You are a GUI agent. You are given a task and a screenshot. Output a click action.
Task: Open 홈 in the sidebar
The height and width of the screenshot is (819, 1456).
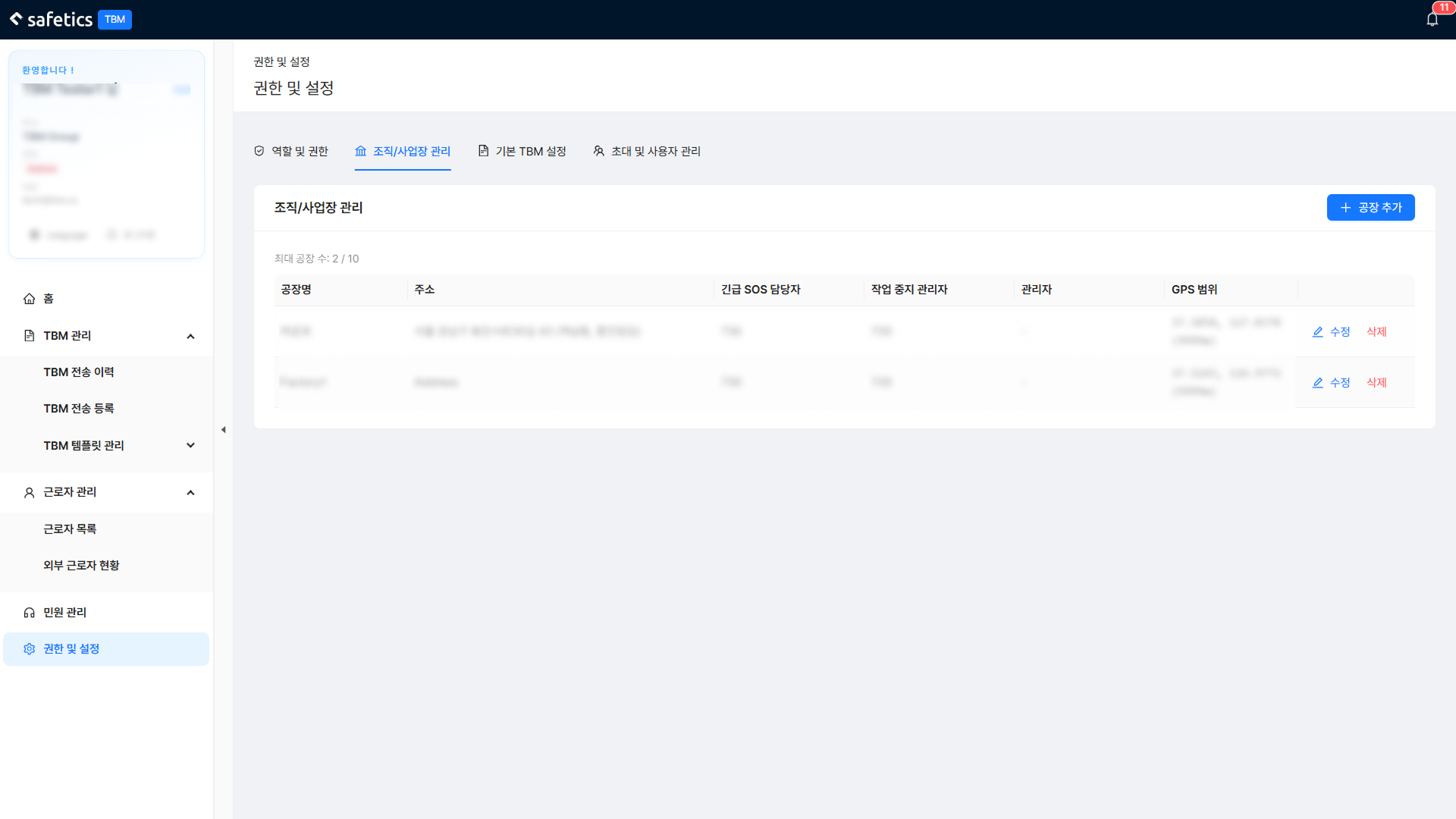(x=106, y=299)
